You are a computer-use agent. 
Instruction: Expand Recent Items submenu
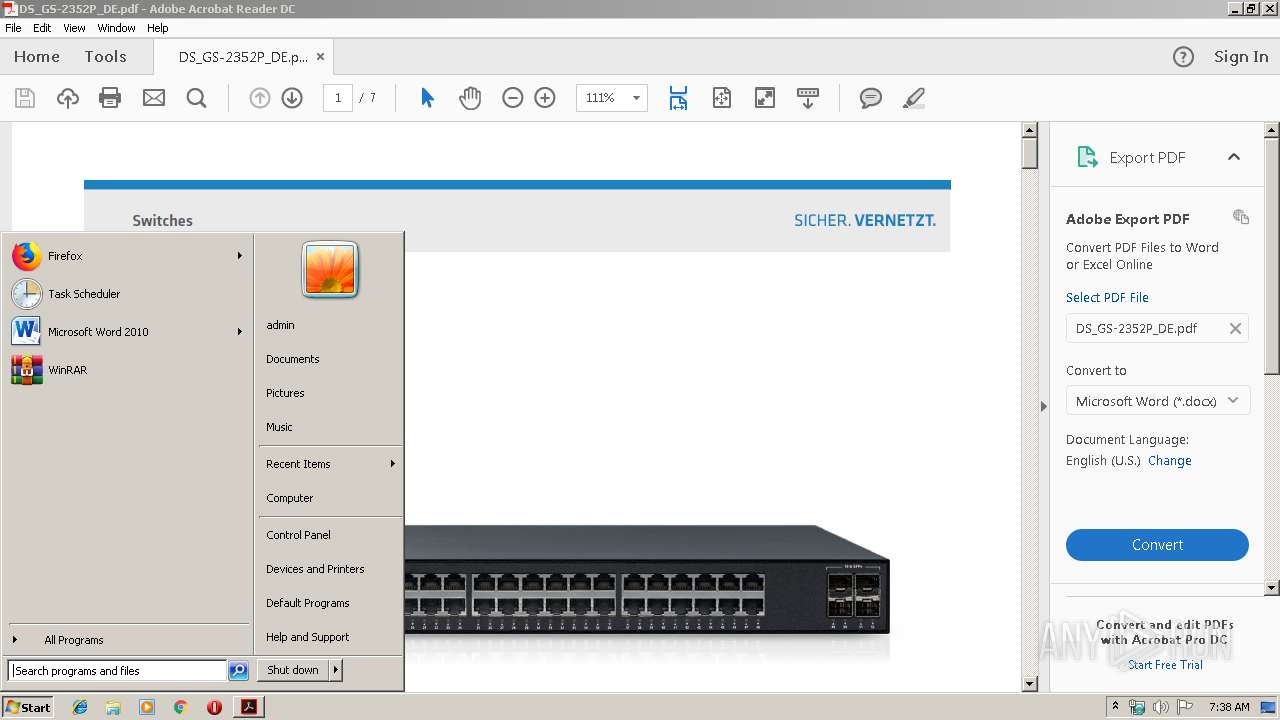330,464
